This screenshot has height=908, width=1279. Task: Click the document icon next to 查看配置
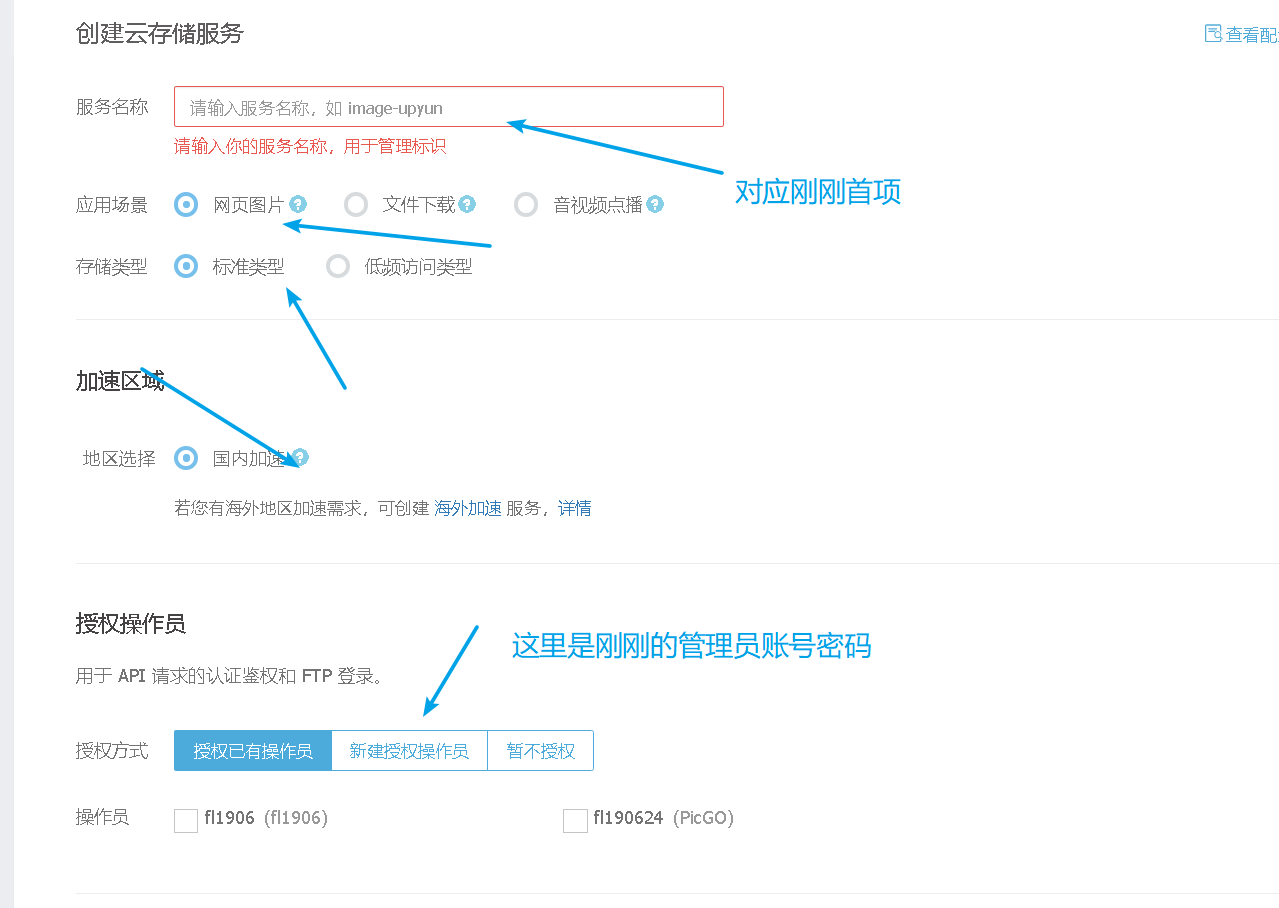click(1213, 34)
